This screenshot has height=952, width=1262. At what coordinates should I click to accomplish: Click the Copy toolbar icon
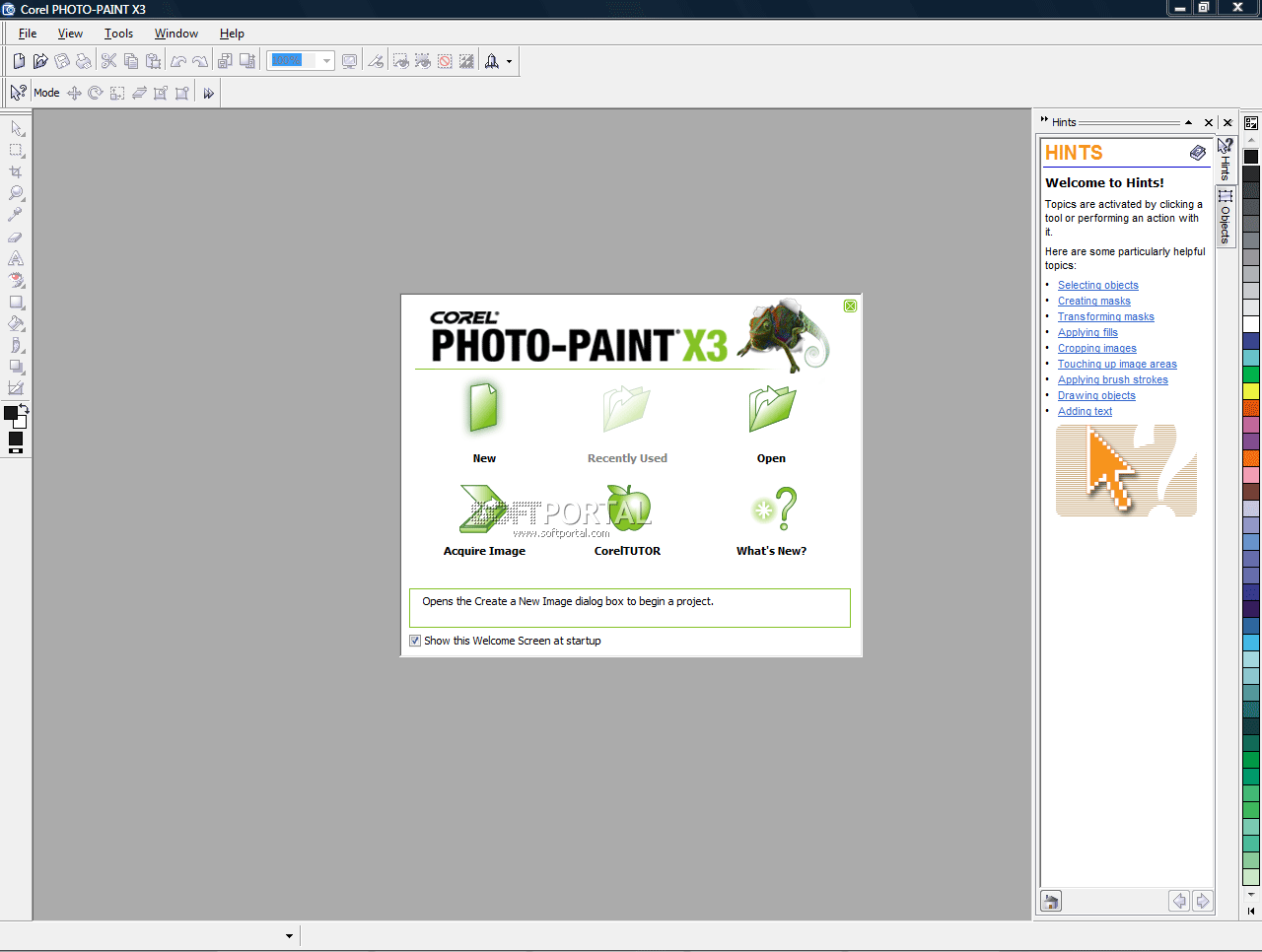[131, 61]
